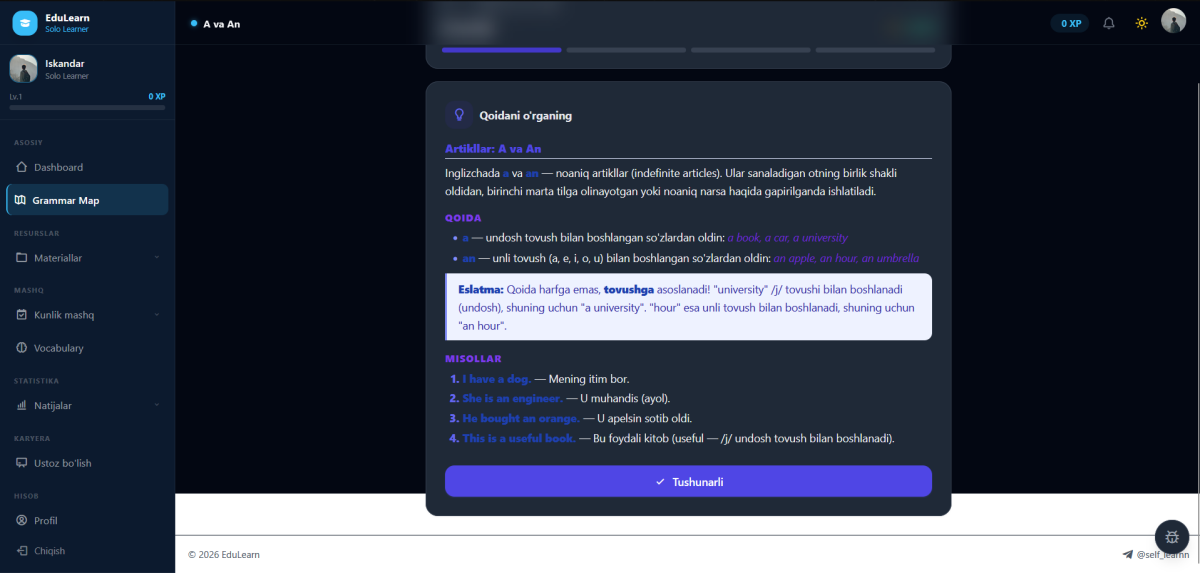This screenshot has width=1200, height=573.
Task: Open the notifications bell
Action: [x=1108, y=23]
